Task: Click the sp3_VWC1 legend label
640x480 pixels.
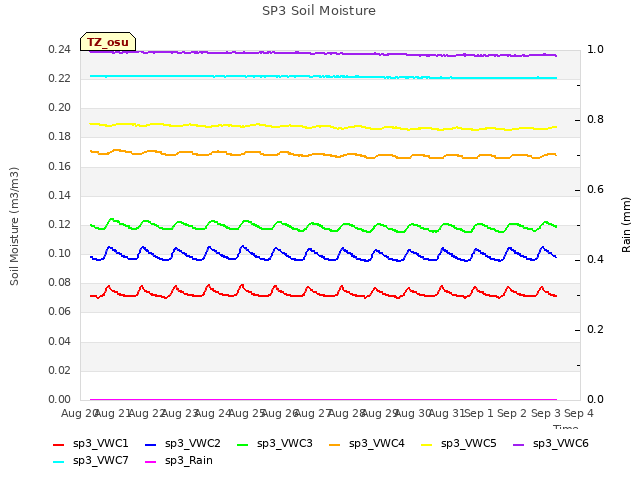Action: coord(100,443)
